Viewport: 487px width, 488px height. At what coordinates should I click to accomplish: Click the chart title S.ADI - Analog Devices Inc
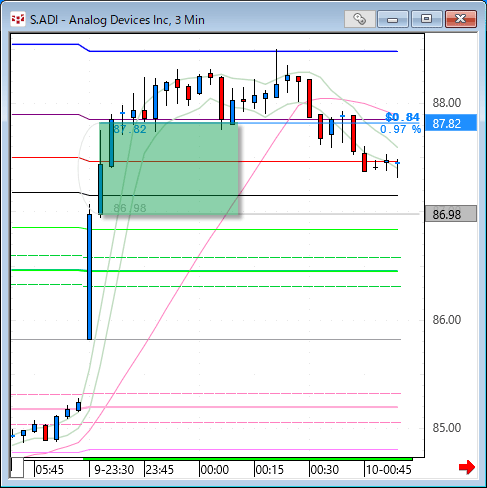click(x=117, y=20)
